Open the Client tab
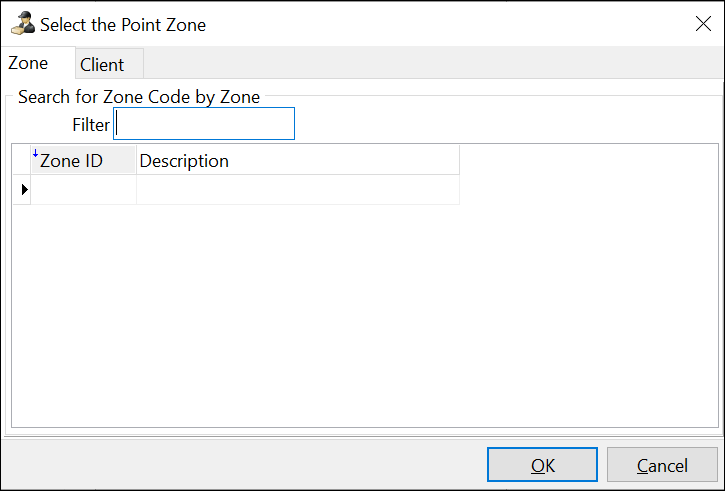This screenshot has width=725, height=491. (102, 65)
